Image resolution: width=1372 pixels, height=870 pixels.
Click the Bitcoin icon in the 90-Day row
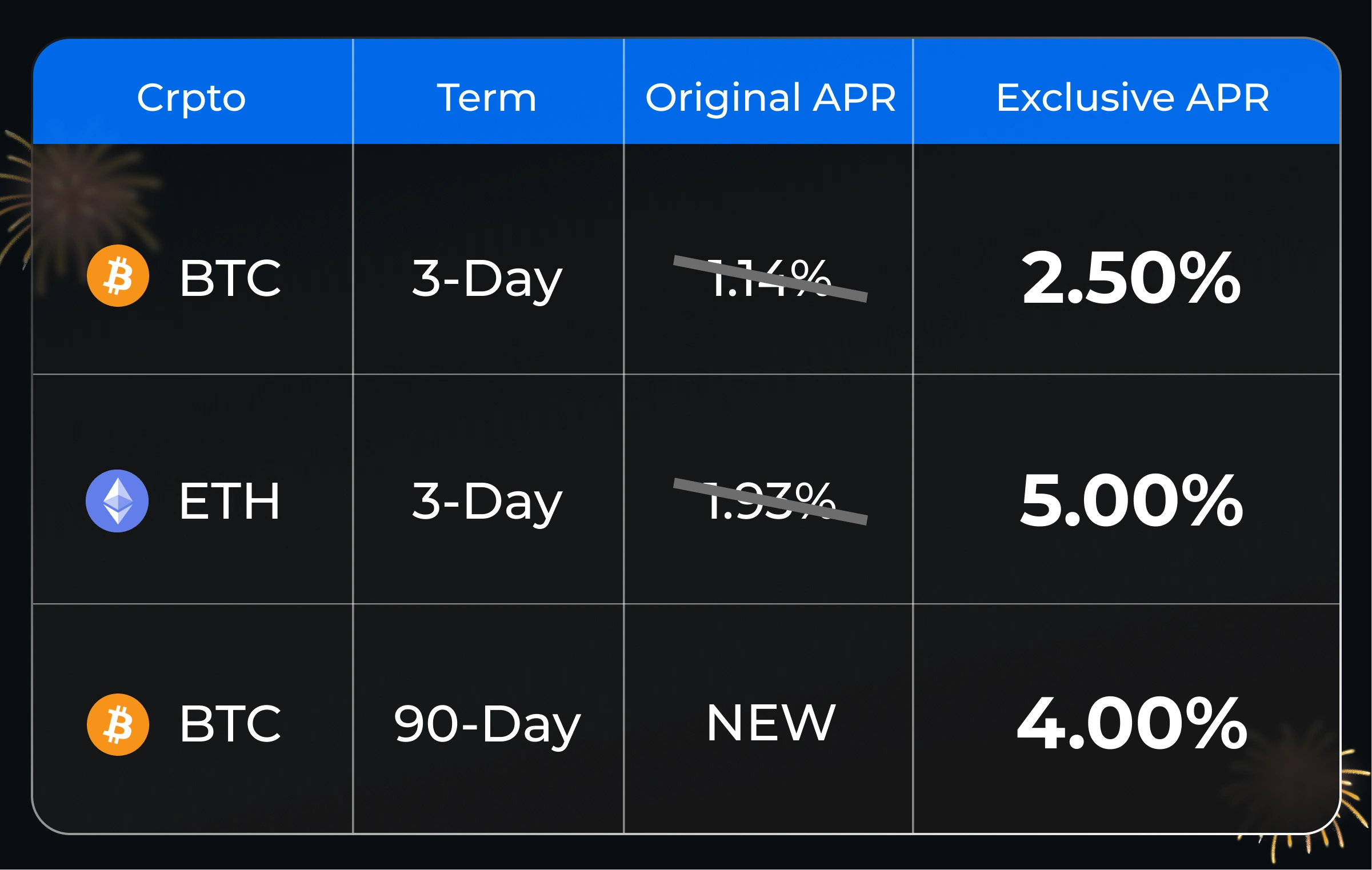pos(118,724)
